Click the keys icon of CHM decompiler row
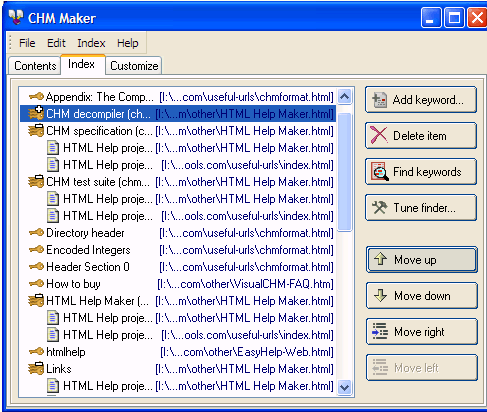 tap(36, 113)
